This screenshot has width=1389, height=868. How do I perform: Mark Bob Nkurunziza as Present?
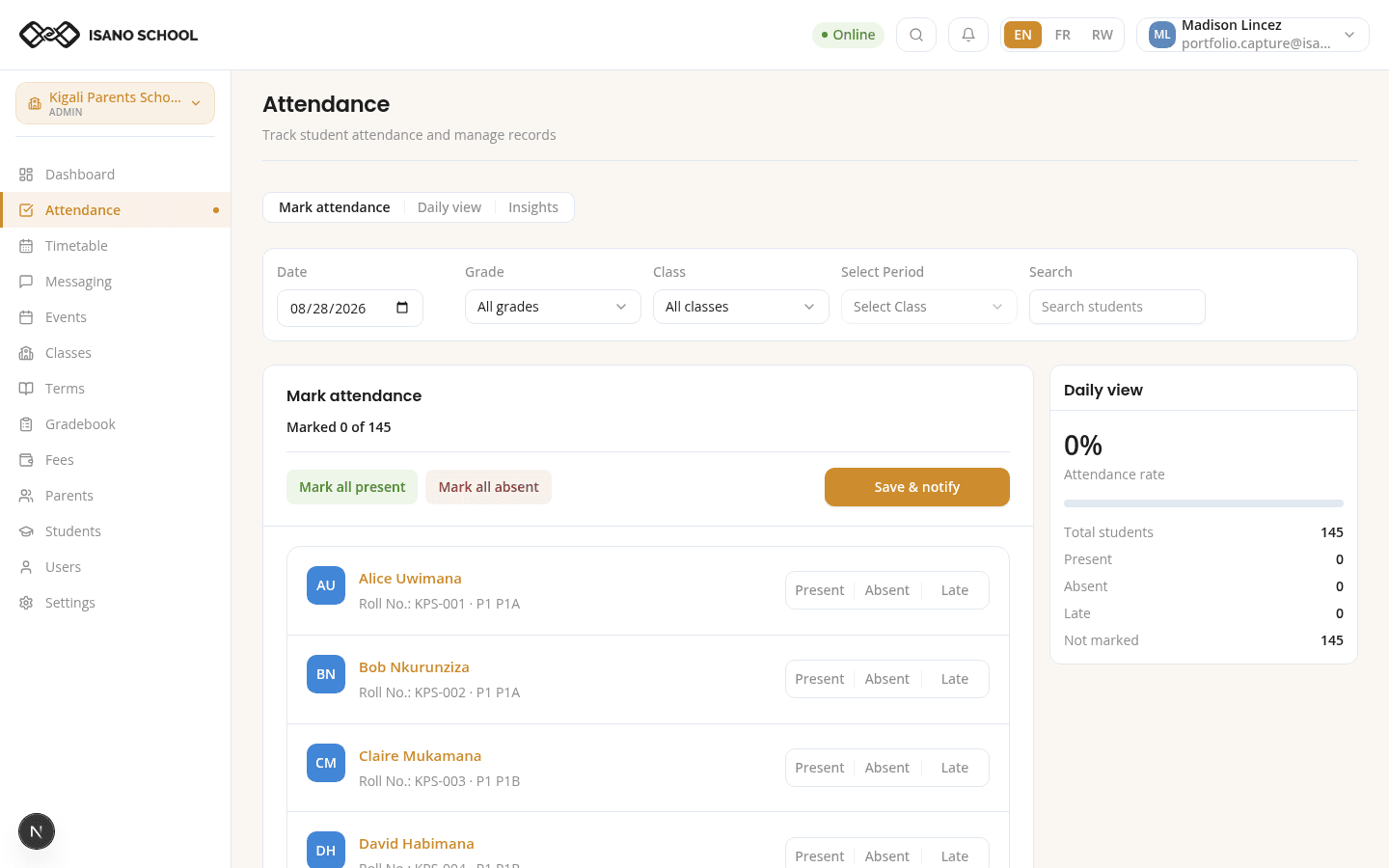tap(820, 679)
